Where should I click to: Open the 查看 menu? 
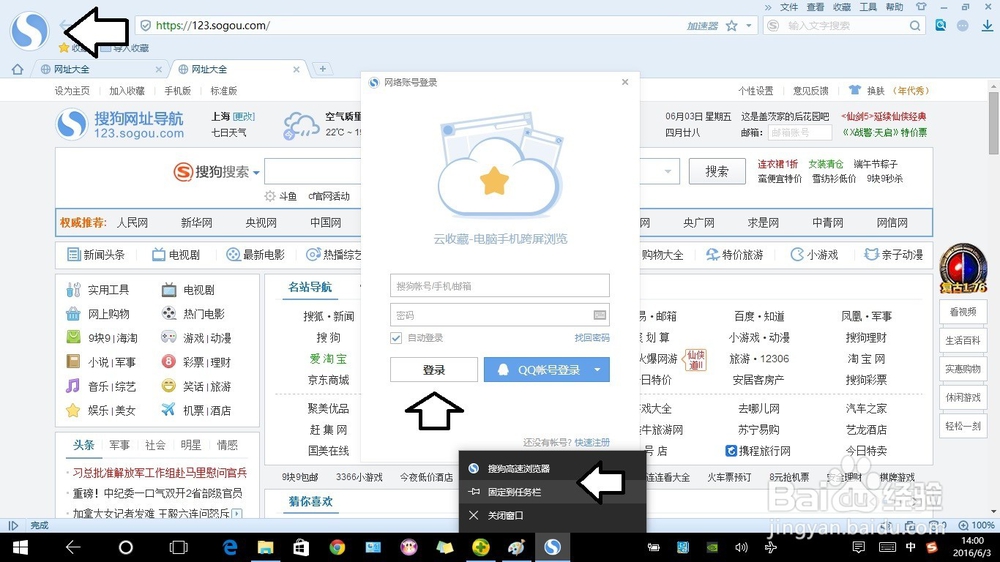[x=815, y=7]
